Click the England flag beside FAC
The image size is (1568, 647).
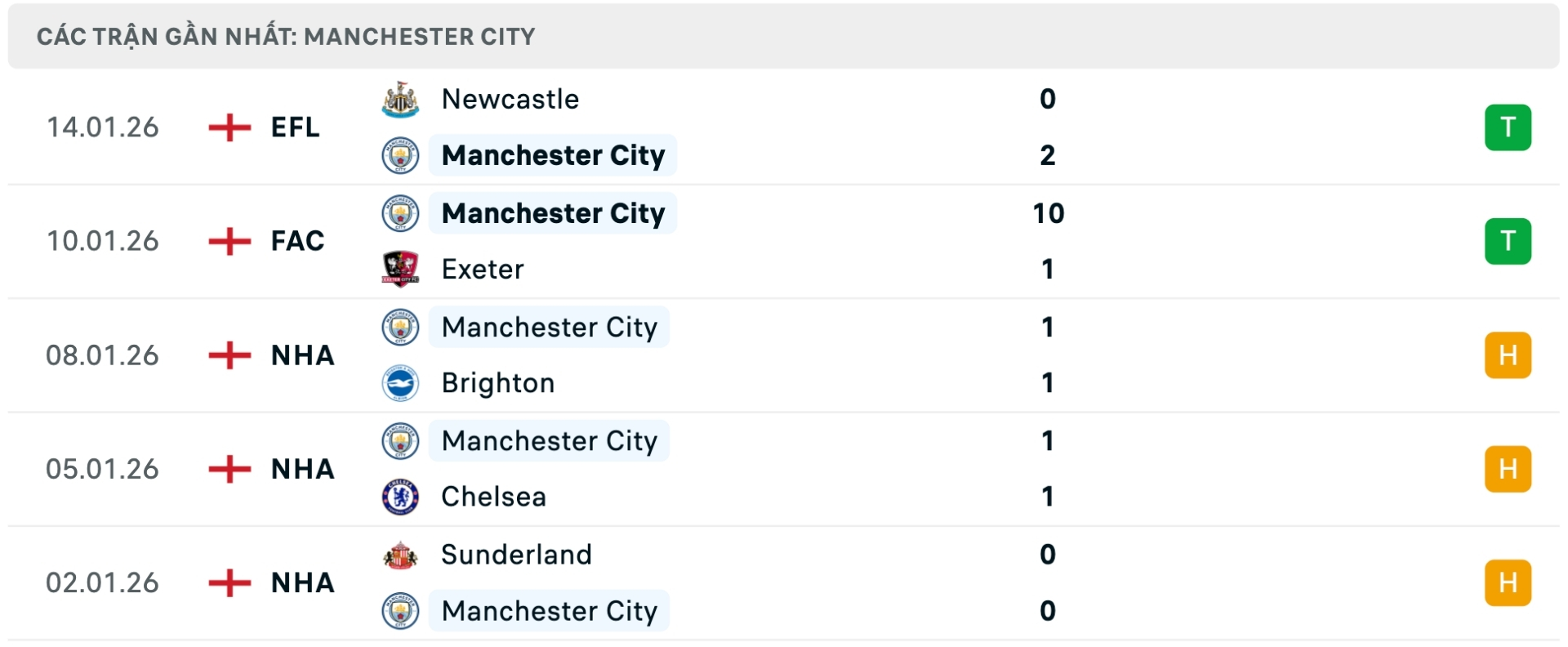click(x=230, y=241)
